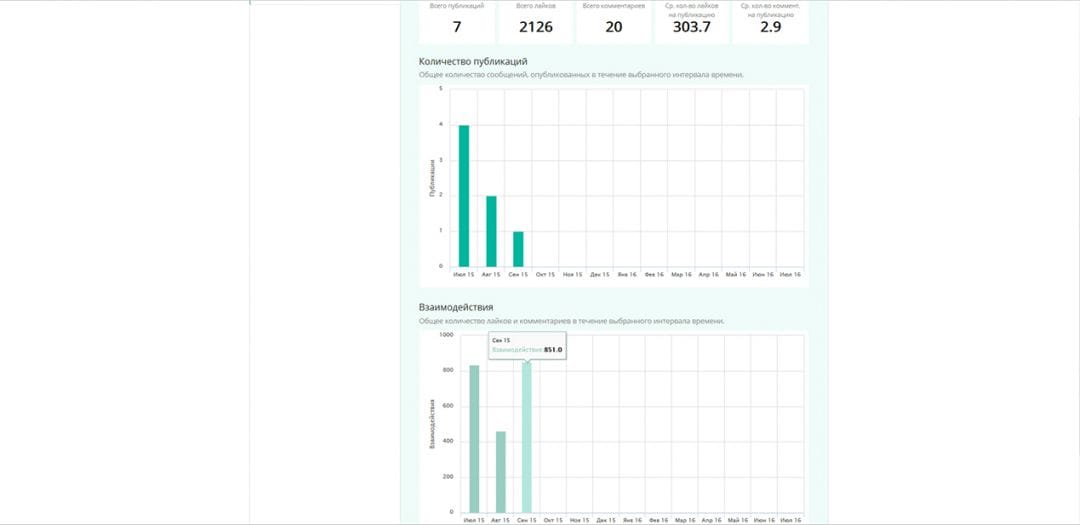Select the Авг 15 bar in Взаимодействия chart
Screen dimensions: 1080x525
pyautogui.click(x=500, y=472)
